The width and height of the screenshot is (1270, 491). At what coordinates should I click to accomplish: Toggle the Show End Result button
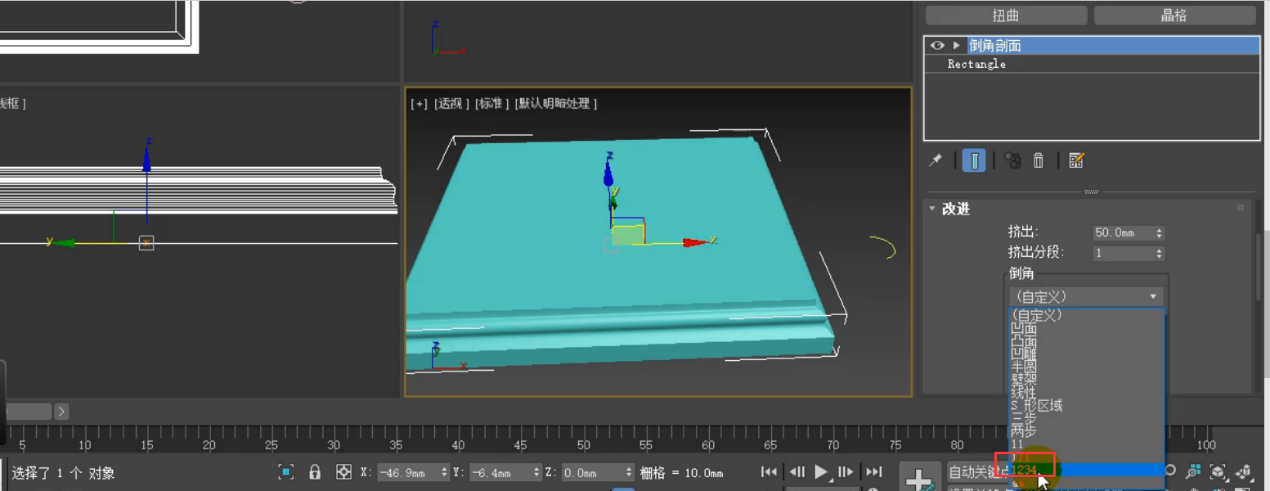tap(974, 160)
